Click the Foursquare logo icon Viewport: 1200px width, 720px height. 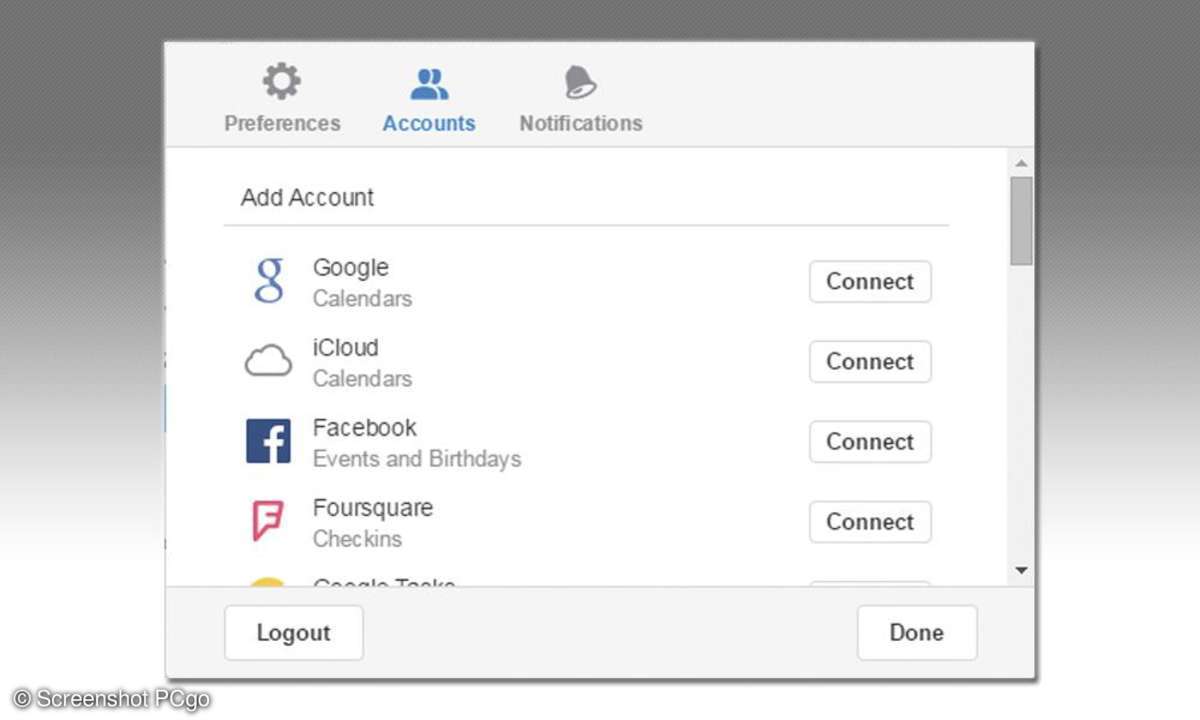click(268, 521)
